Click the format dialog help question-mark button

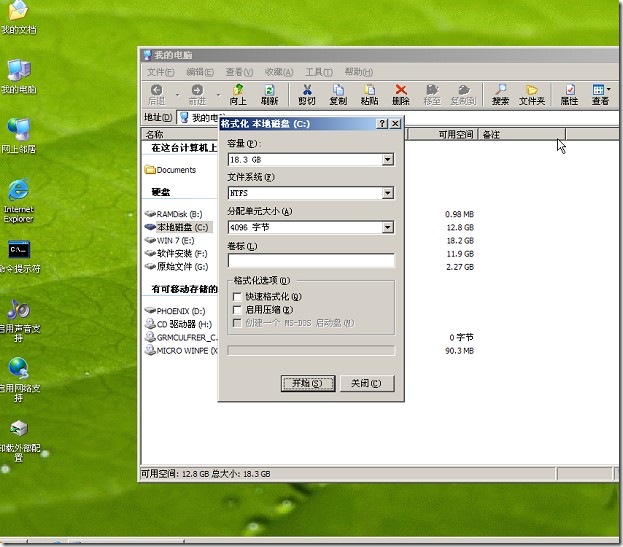382,124
